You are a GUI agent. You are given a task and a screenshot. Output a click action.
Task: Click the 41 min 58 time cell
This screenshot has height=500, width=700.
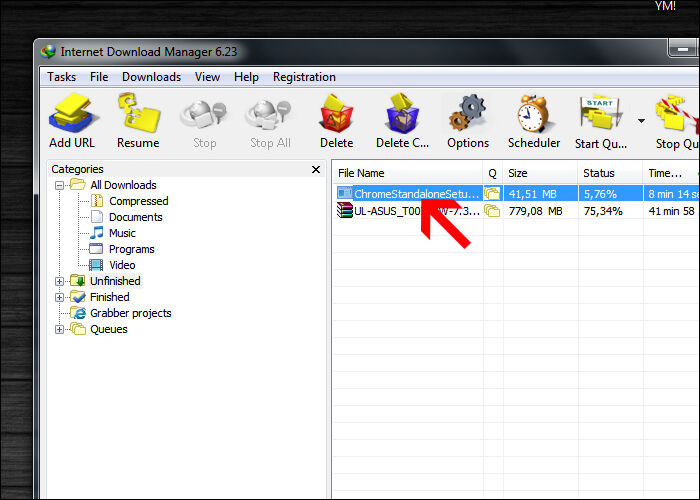click(x=671, y=211)
